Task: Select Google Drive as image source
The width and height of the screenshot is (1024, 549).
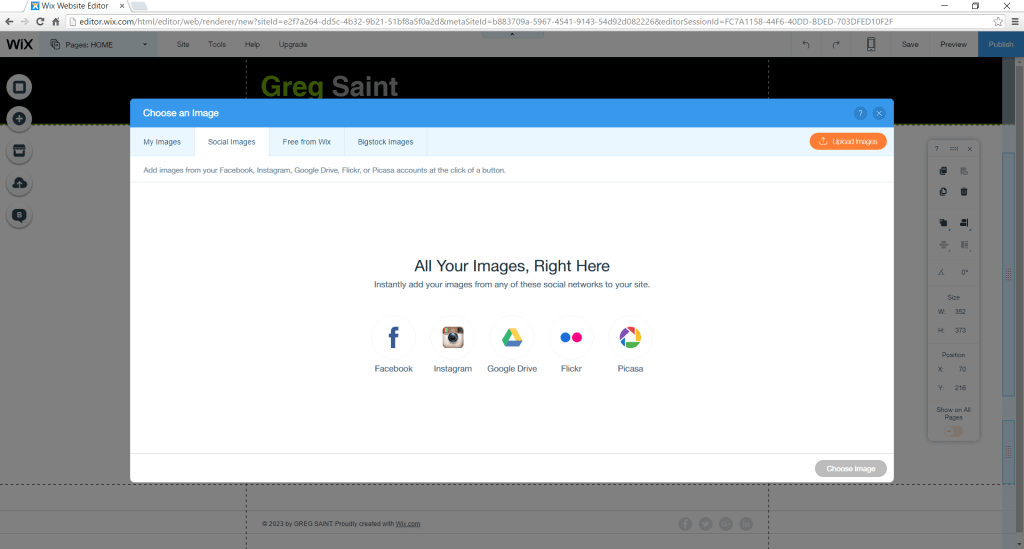Action: tap(512, 337)
